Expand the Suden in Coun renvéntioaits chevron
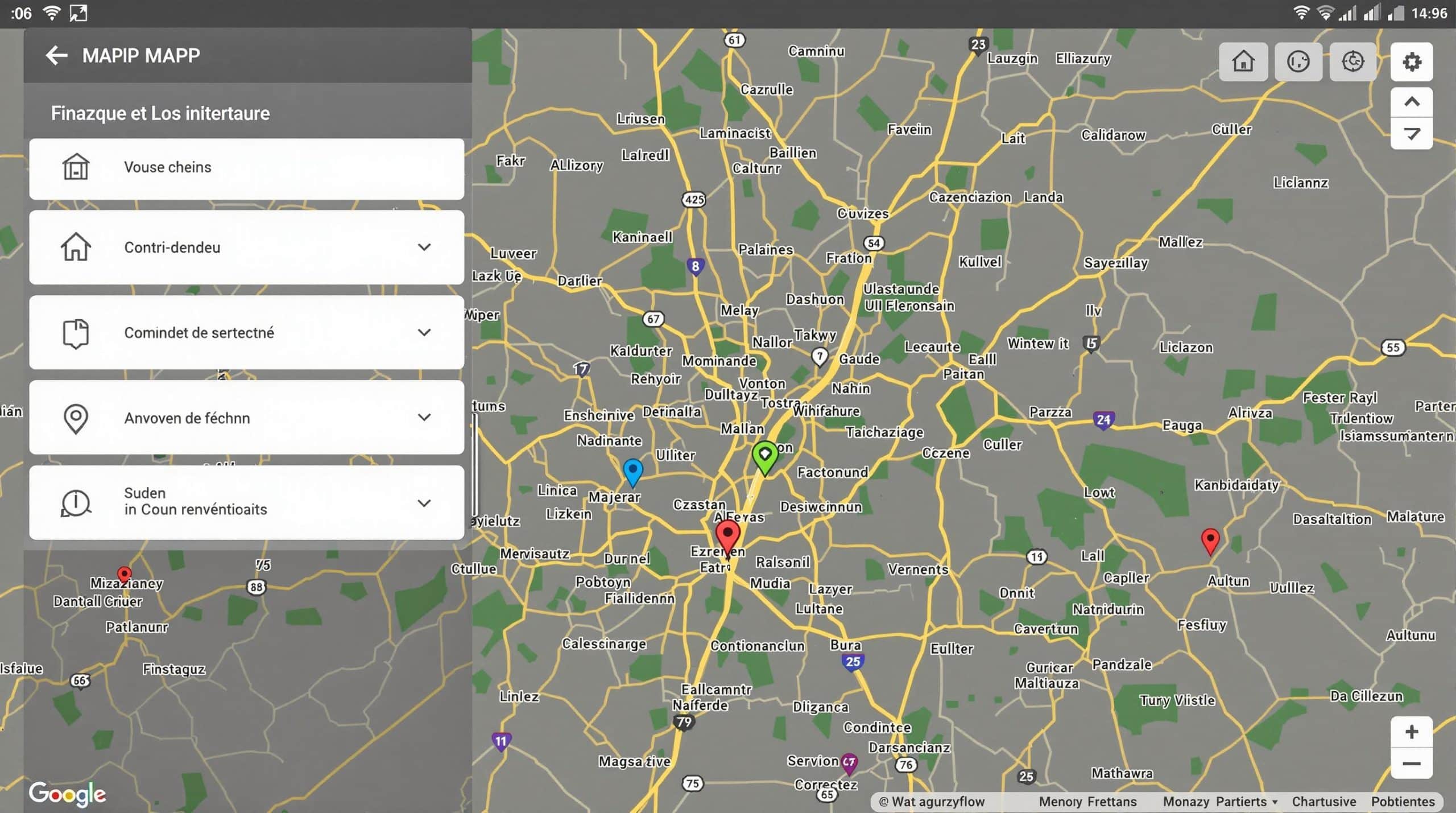The width and height of the screenshot is (1456, 813). click(424, 503)
